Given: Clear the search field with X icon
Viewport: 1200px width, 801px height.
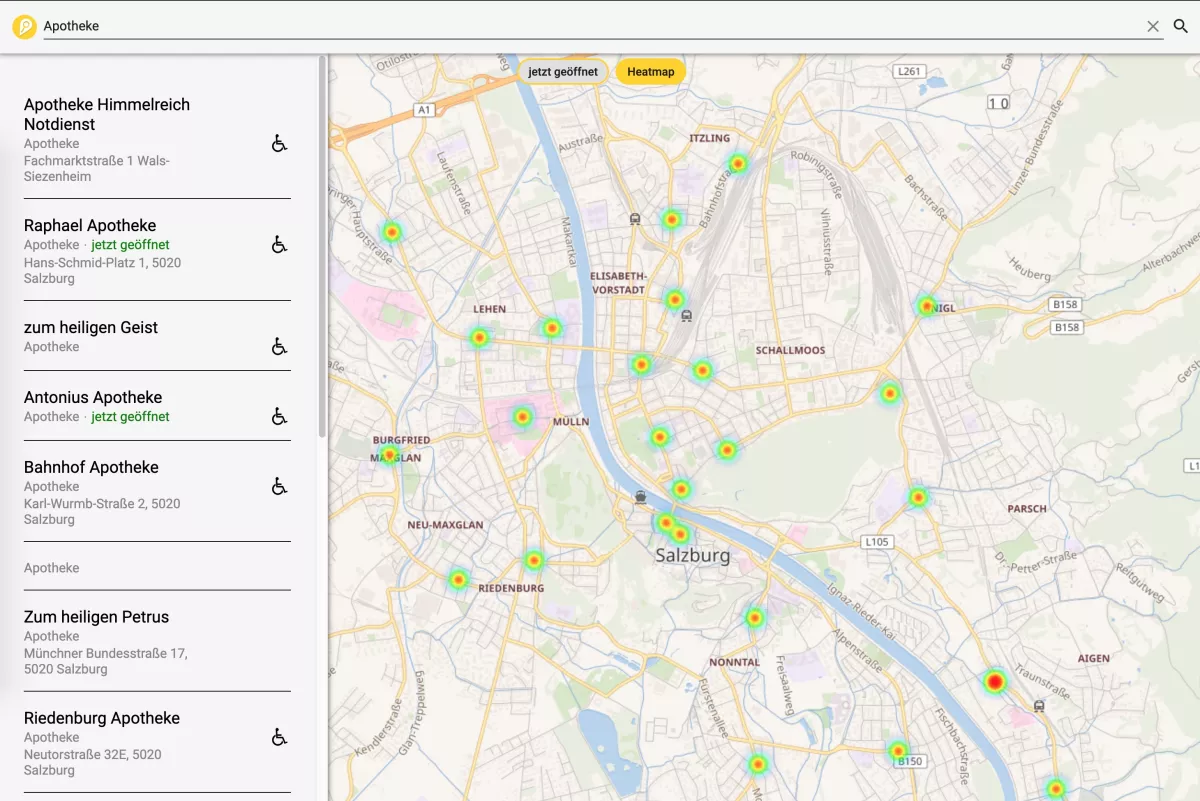Looking at the screenshot, I should point(1153,27).
